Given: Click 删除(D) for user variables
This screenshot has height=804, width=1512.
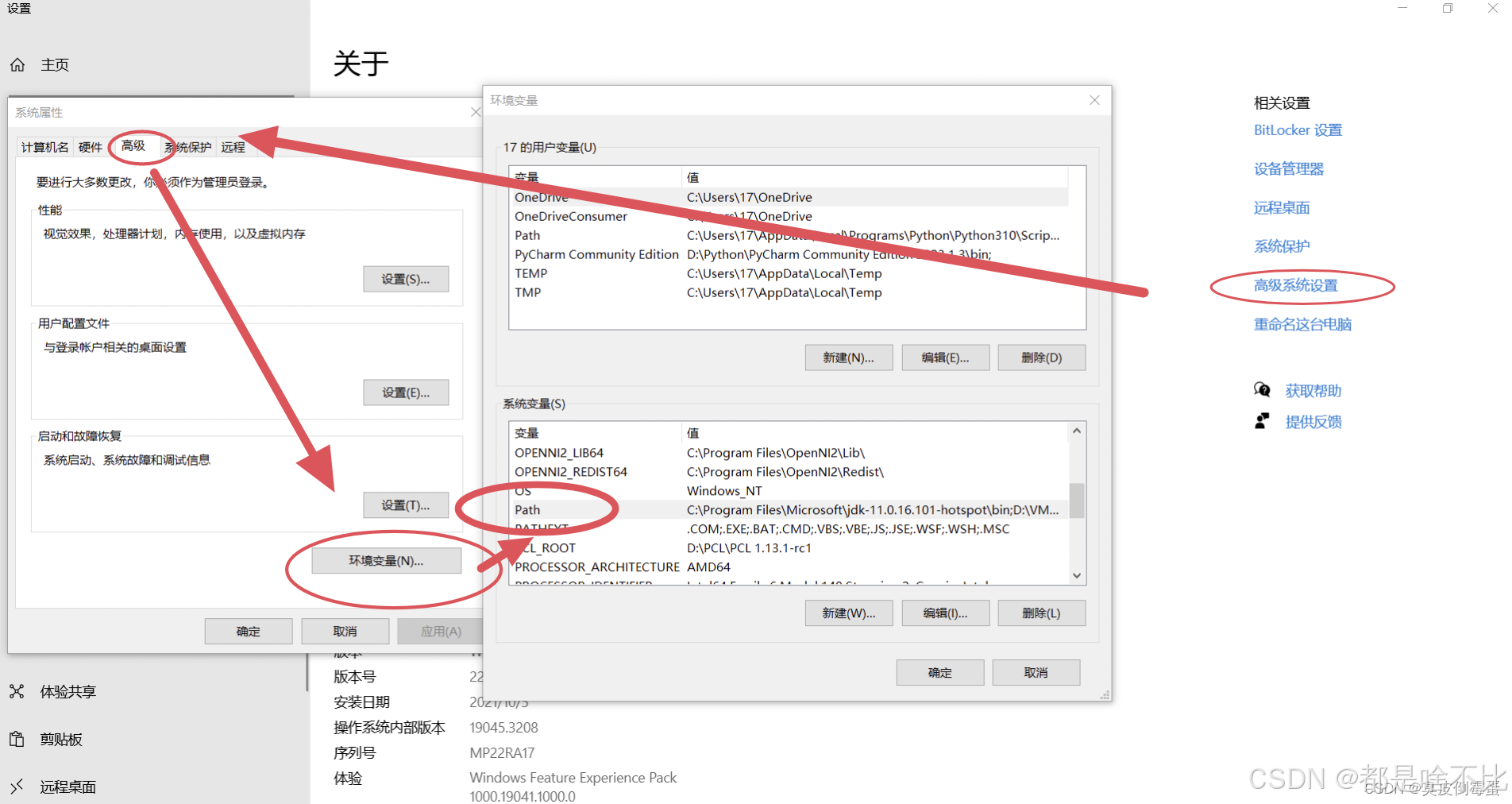Looking at the screenshot, I should tap(1041, 358).
